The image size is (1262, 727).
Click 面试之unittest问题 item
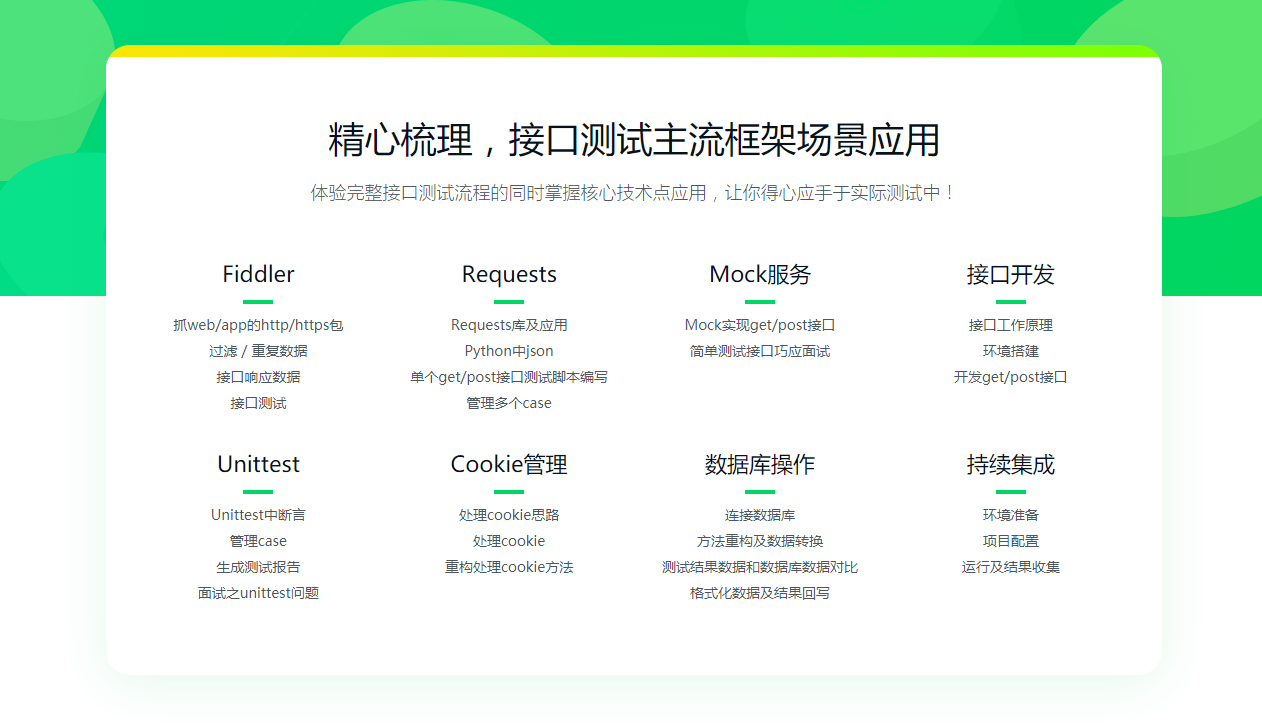coord(258,593)
